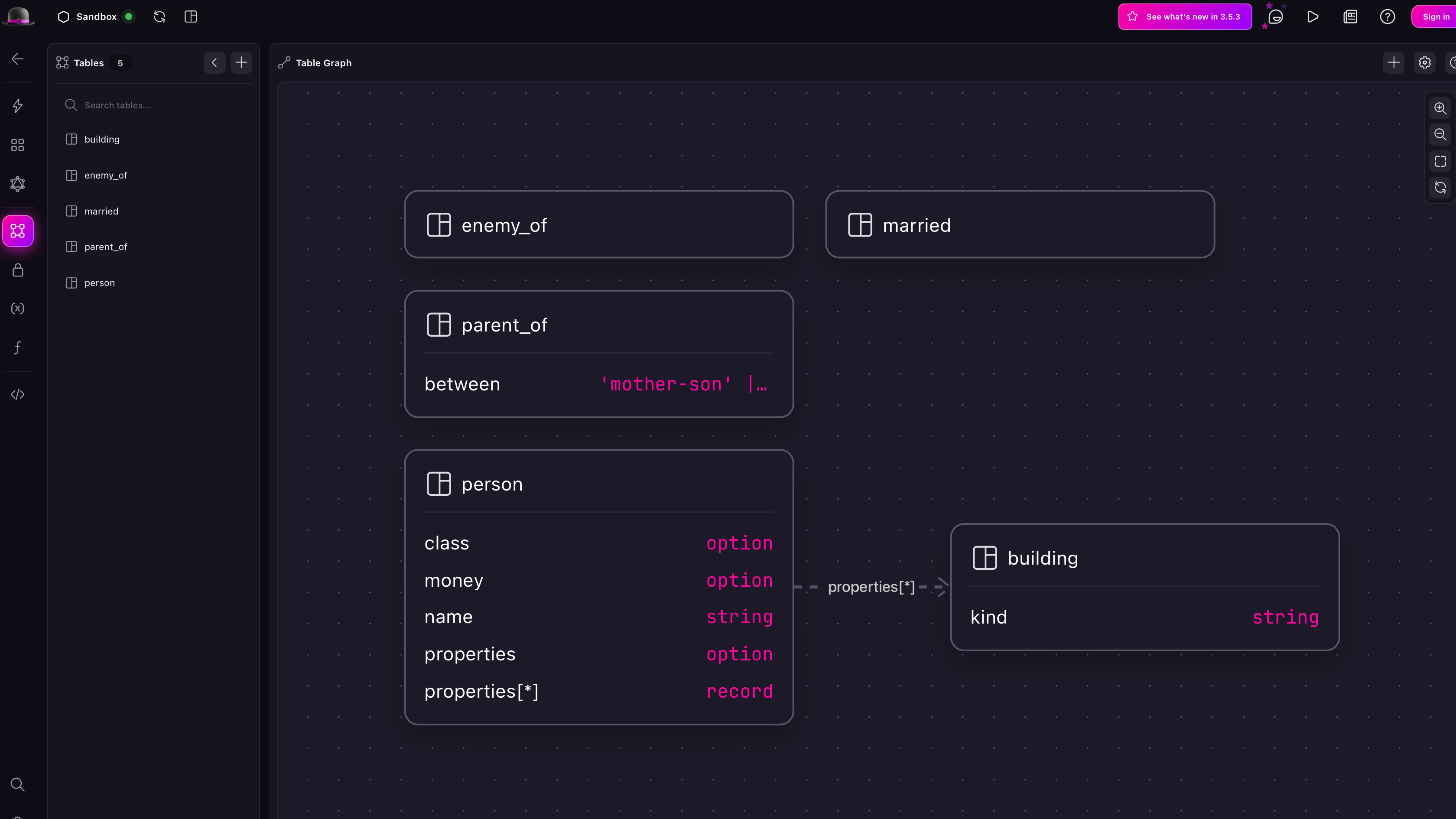Viewport: 1456px width, 819px height.
Task: Create a new table with plus button
Action: pyautogui.click(x=241, y=63)
